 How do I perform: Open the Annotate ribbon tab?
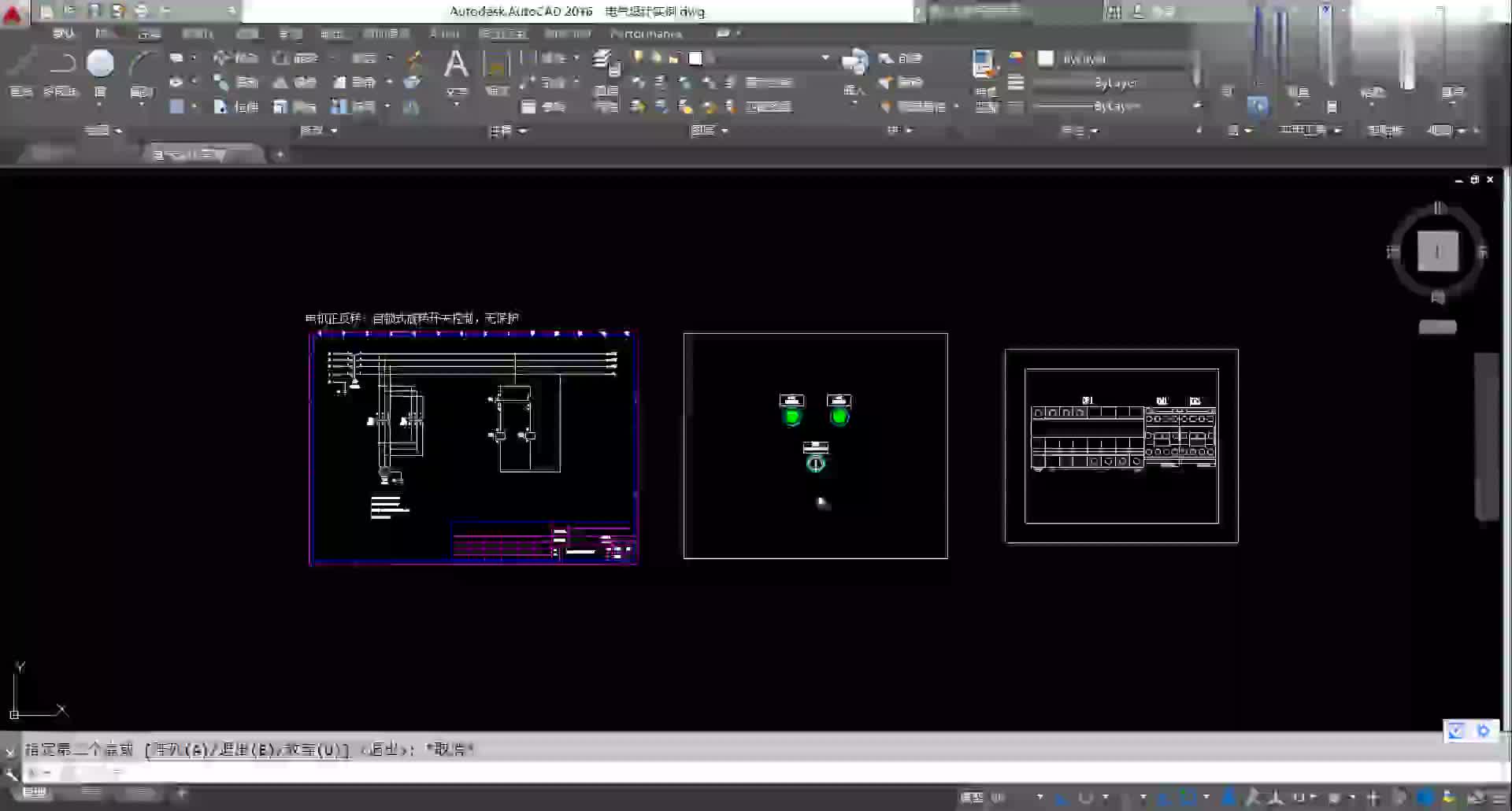tap(149, 34)
